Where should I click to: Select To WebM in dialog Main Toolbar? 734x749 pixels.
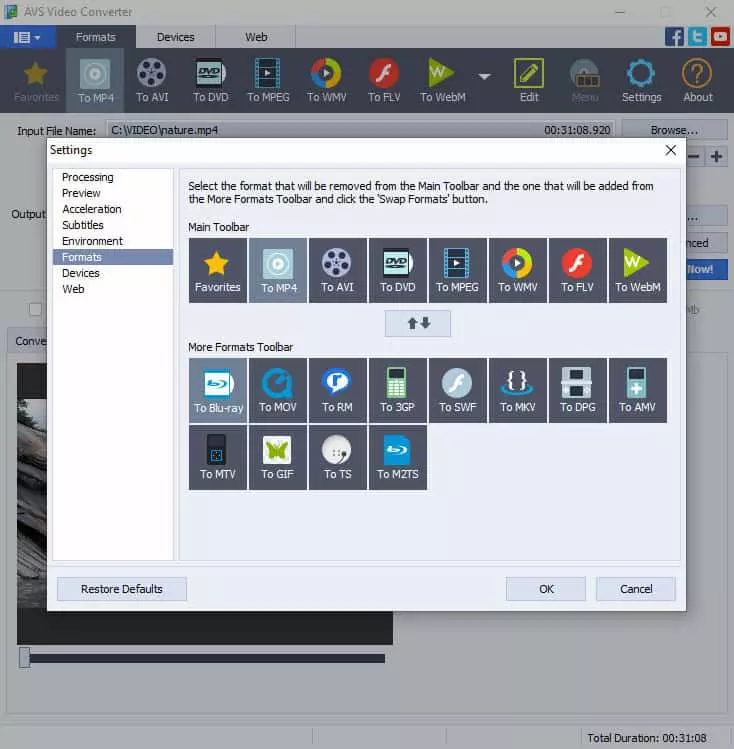click(638, 270)
